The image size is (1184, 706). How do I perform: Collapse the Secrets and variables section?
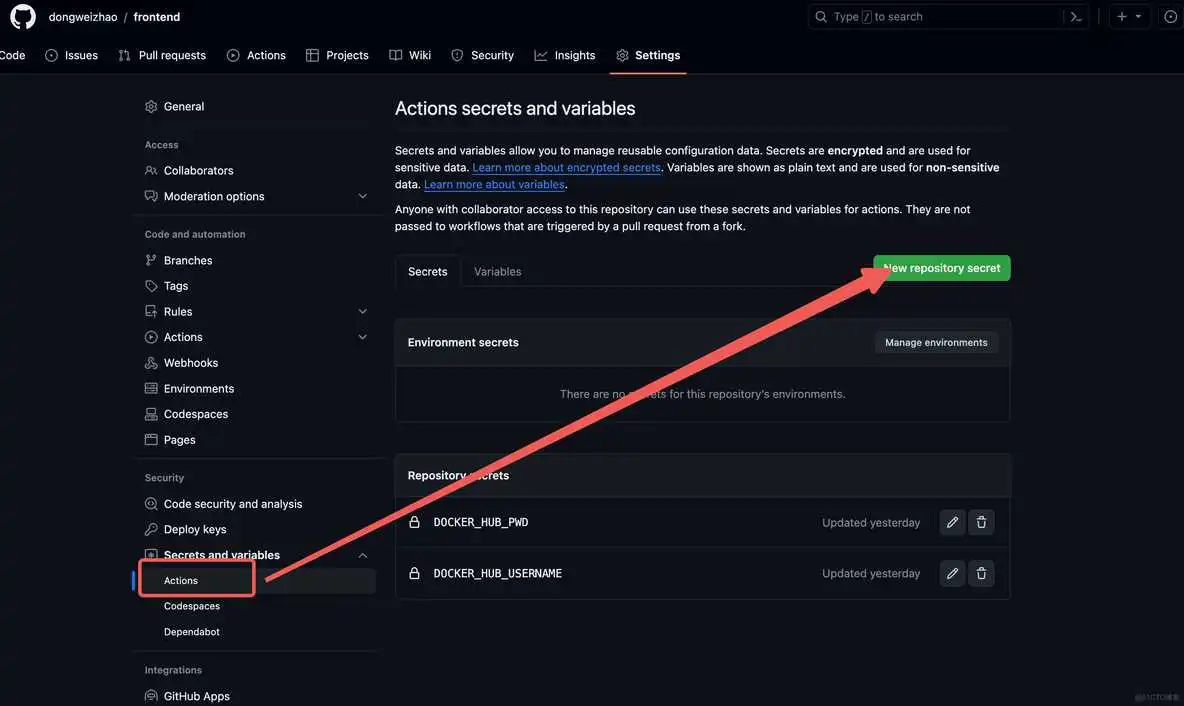[361, 554]
